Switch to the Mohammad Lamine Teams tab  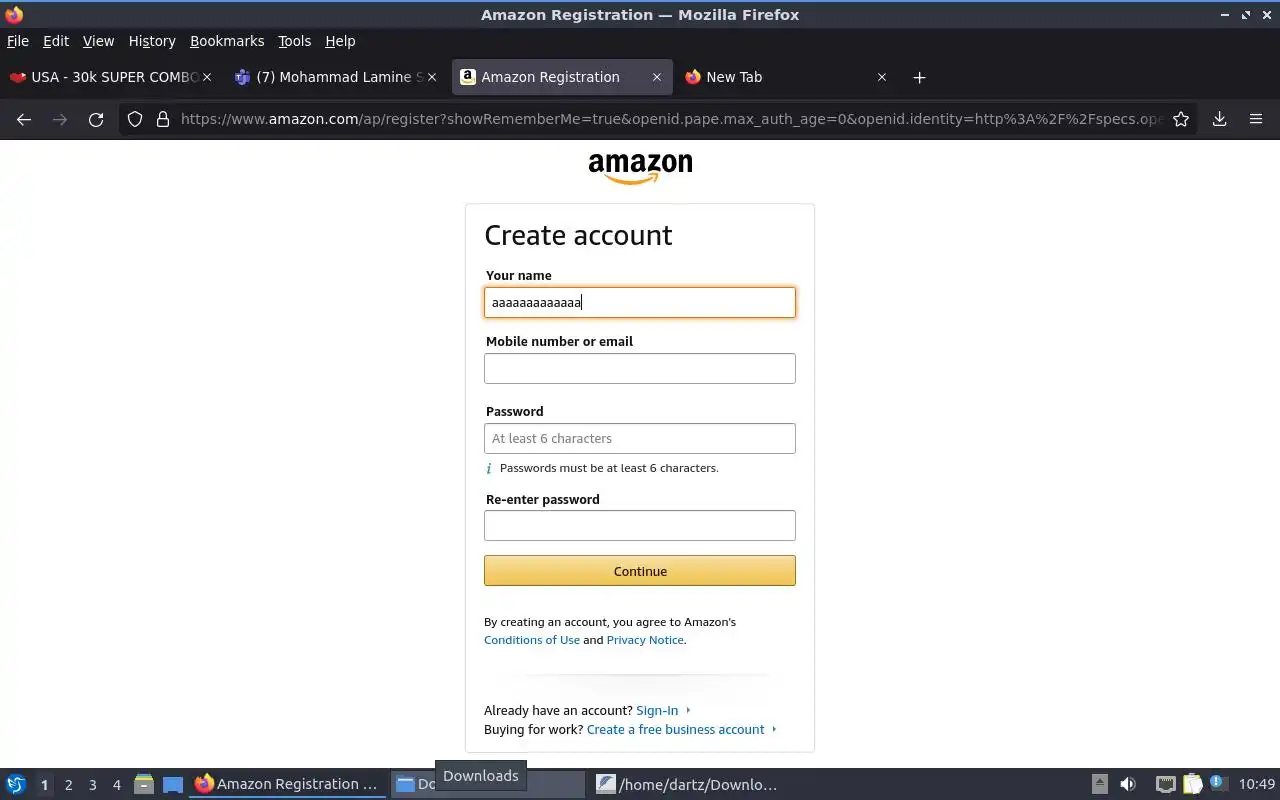[x=337, y=77]
